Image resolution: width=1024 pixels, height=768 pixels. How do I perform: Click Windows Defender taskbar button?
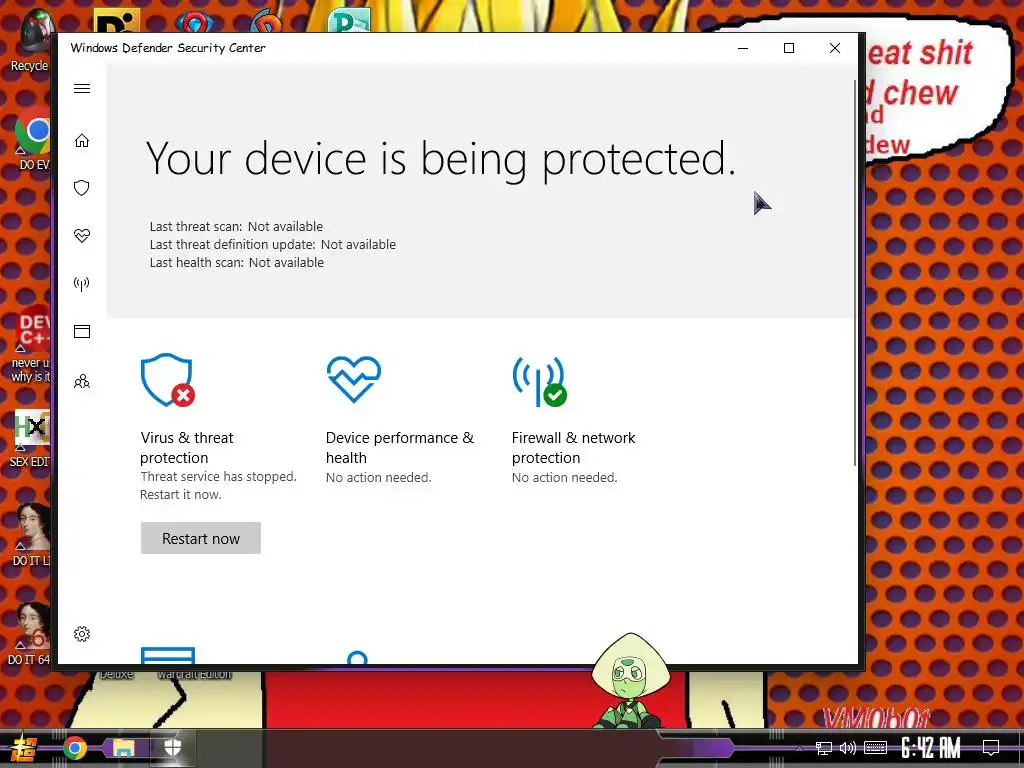click(x=172, y=748)
